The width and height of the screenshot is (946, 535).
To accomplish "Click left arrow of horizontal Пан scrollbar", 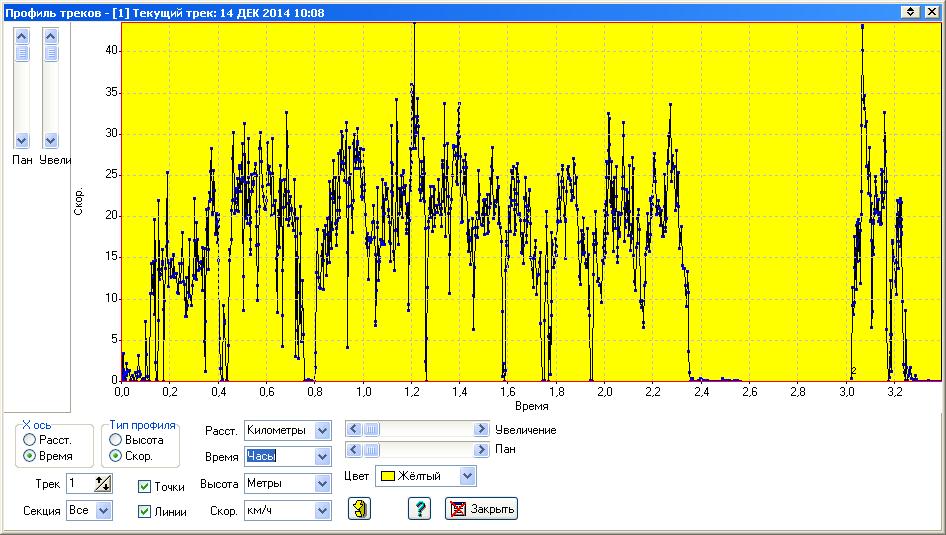I will [353, 450].
